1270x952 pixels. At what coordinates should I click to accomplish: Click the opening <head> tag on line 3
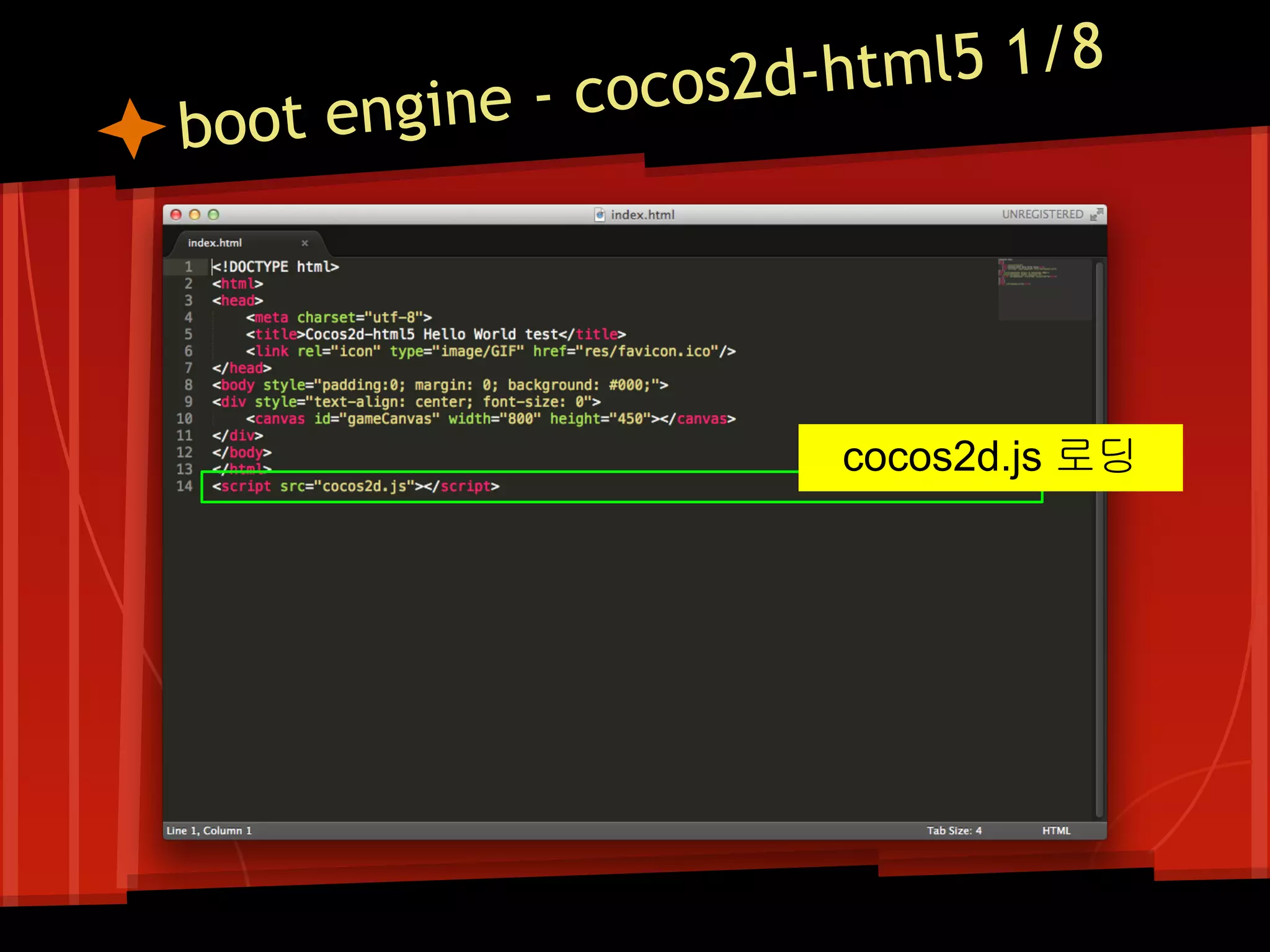[238, 301]
